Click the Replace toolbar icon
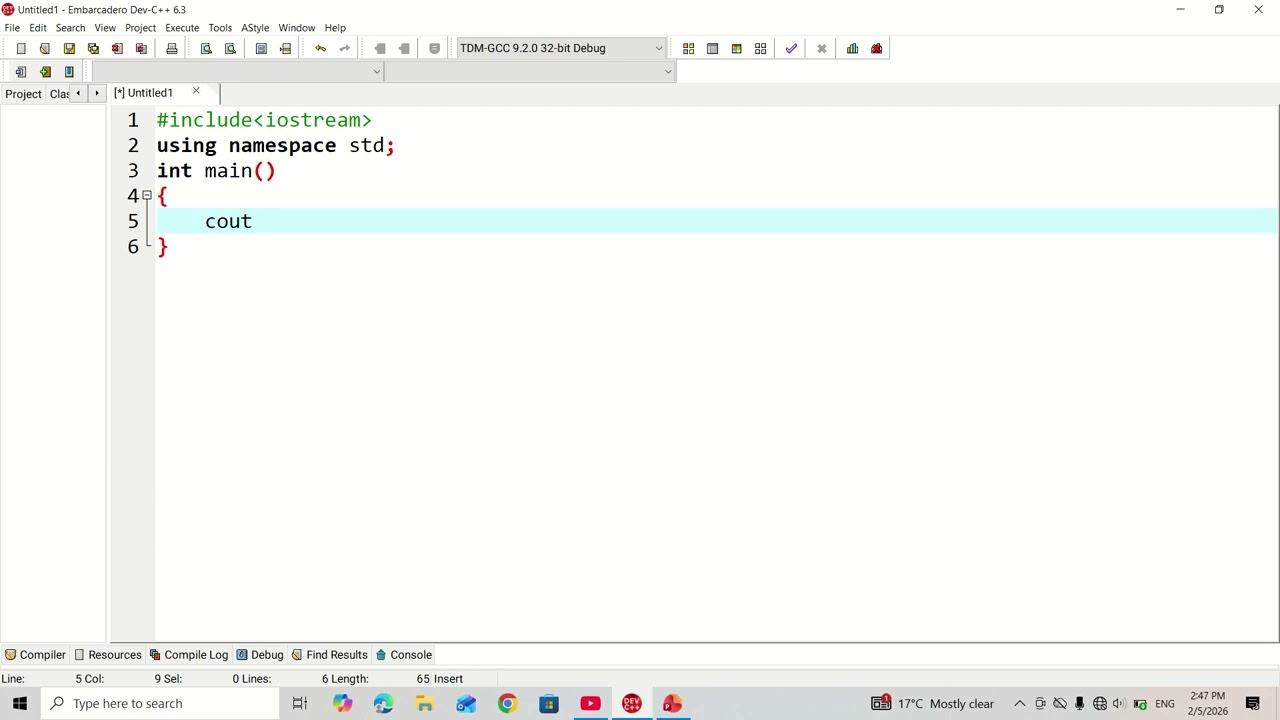This screenshot has height=720, width=1280. coord(230,48)
